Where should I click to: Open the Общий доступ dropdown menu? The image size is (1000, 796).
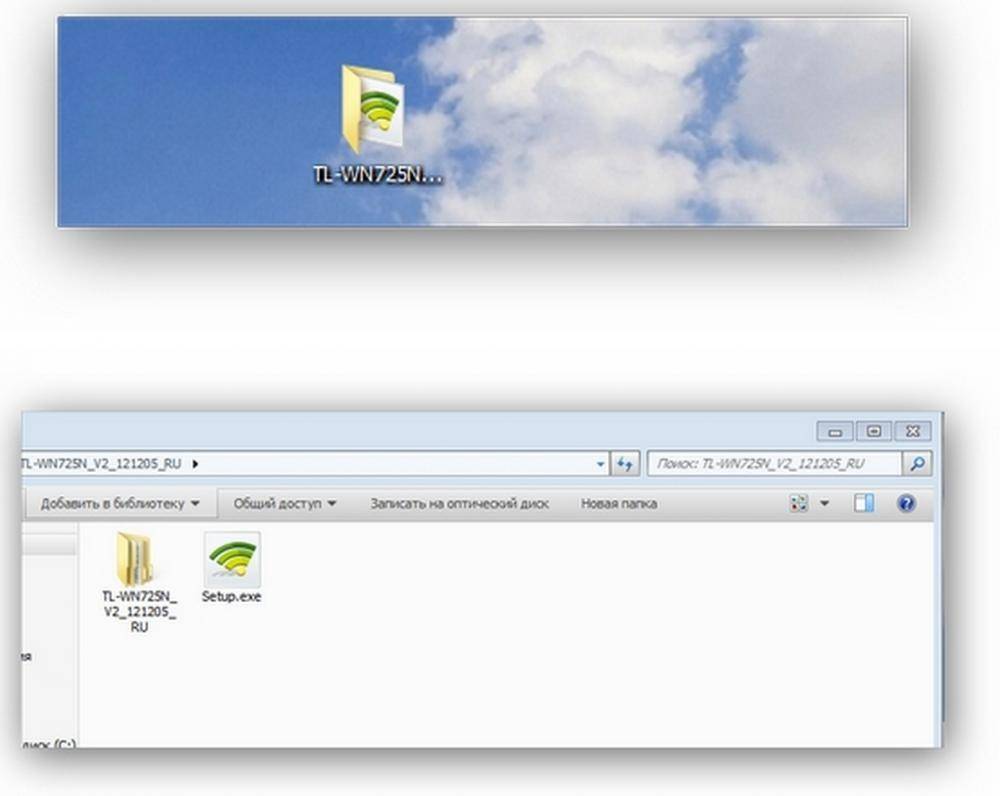[284, 504]
